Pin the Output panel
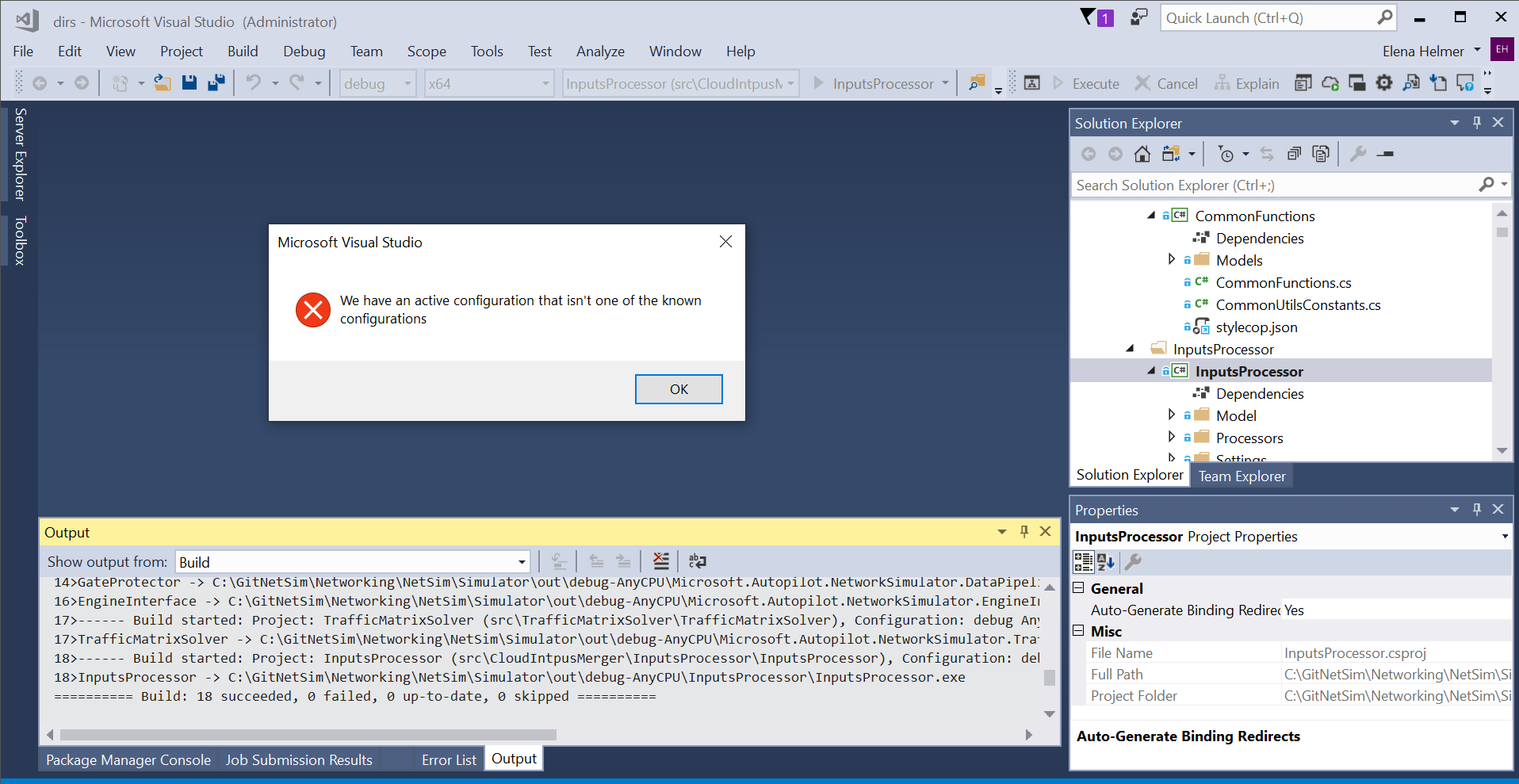Viewport: 1519px width, 784px height. point(1024,532)
